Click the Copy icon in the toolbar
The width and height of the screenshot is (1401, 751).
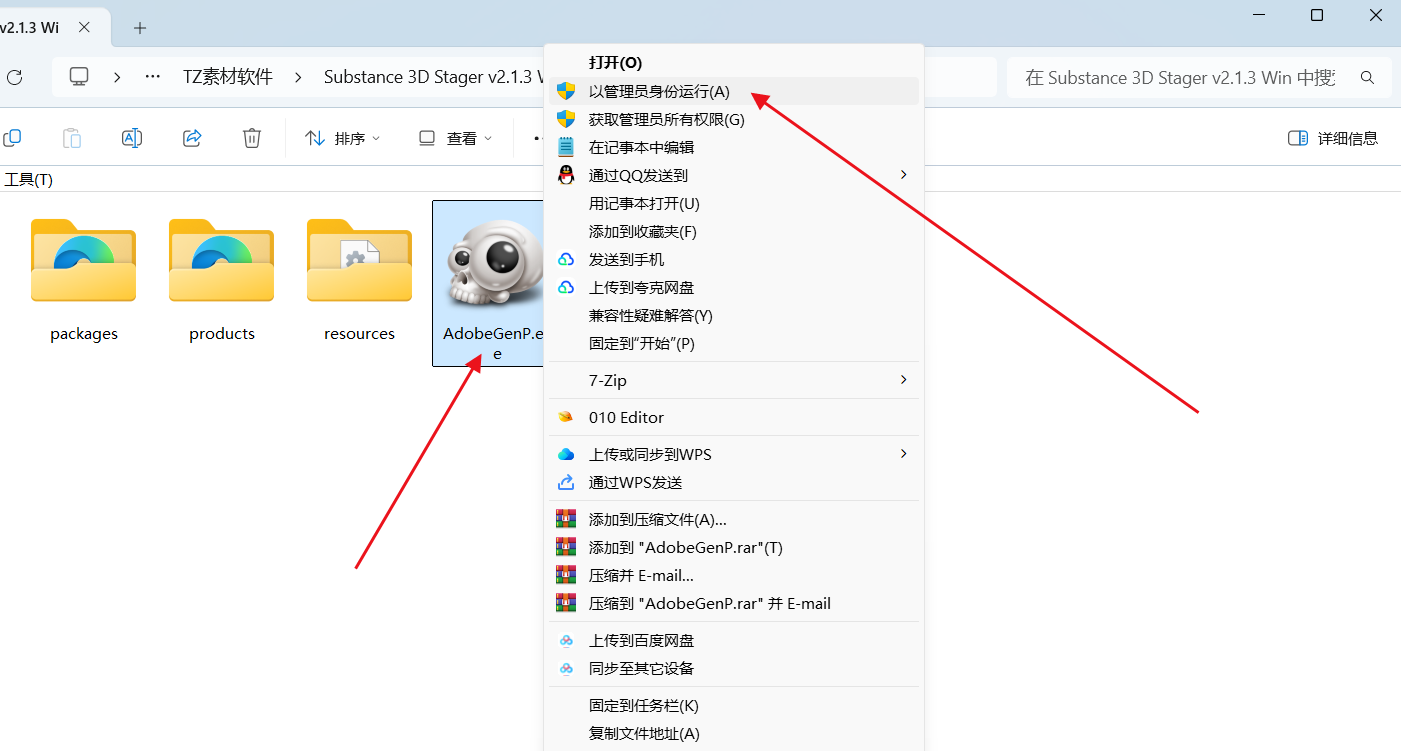pyautogui.click(x=12, y=138)
